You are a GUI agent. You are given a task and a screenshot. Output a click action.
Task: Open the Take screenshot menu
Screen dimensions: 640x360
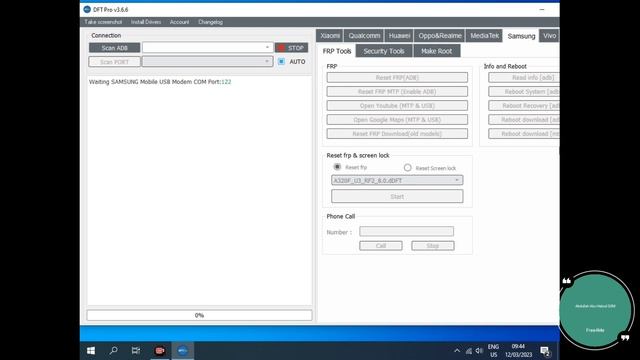(x=103, y=22)
